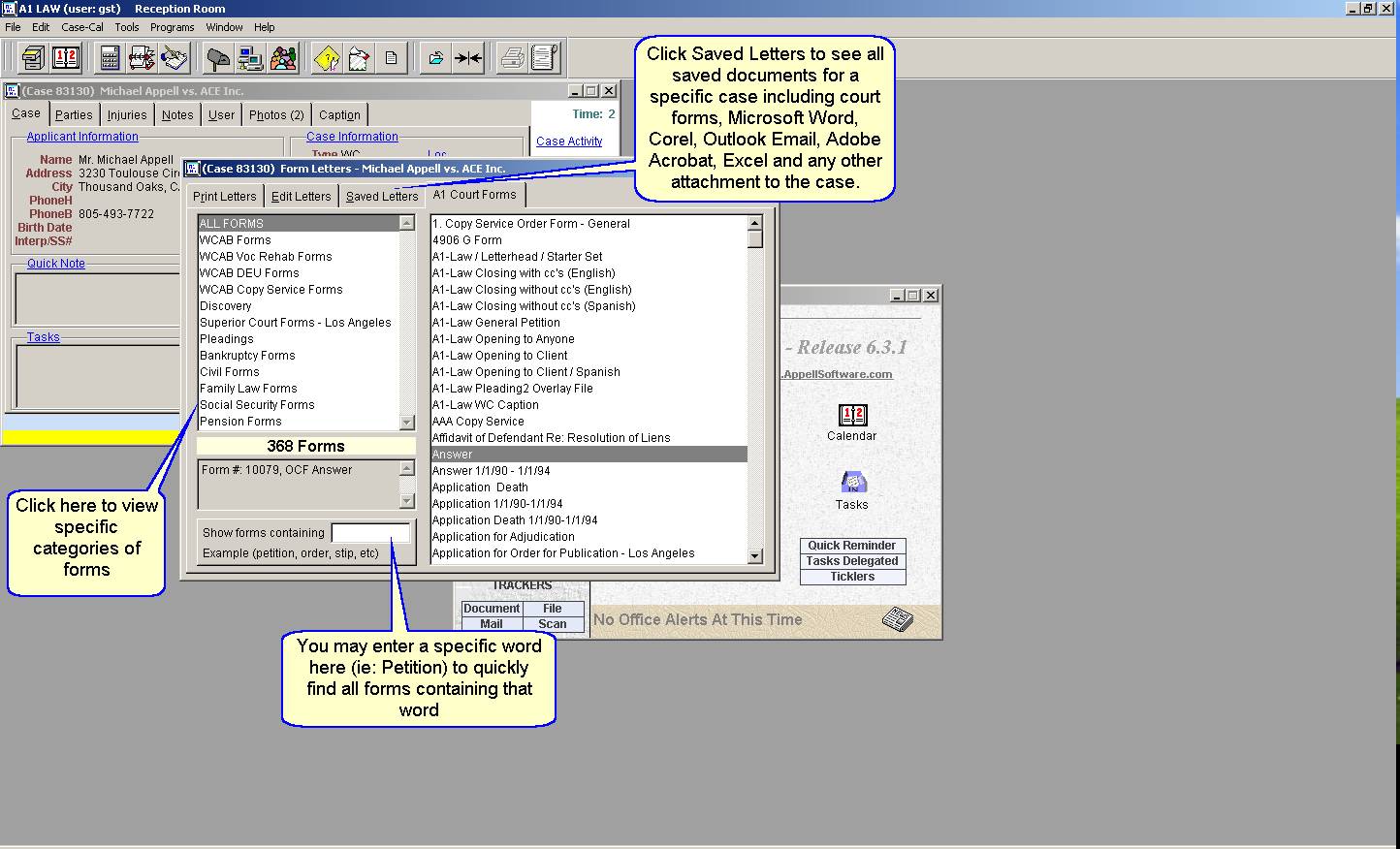Click the newspaper icon beside office alerts
Image resolution: width=1400 pixels, height=849 pixels.
pyautogui.click(x=897, y=619)
